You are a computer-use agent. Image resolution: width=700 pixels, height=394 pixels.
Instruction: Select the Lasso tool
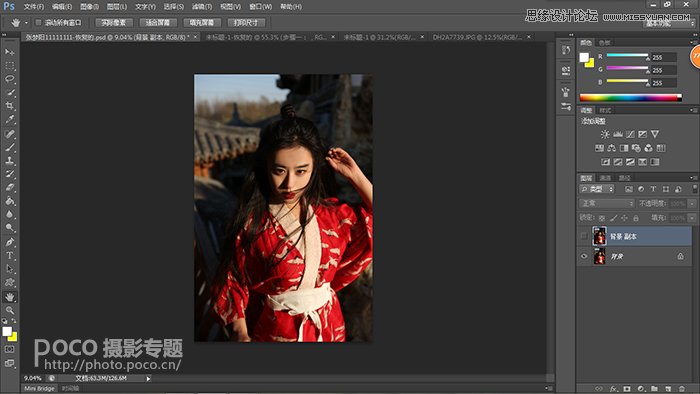10,79
